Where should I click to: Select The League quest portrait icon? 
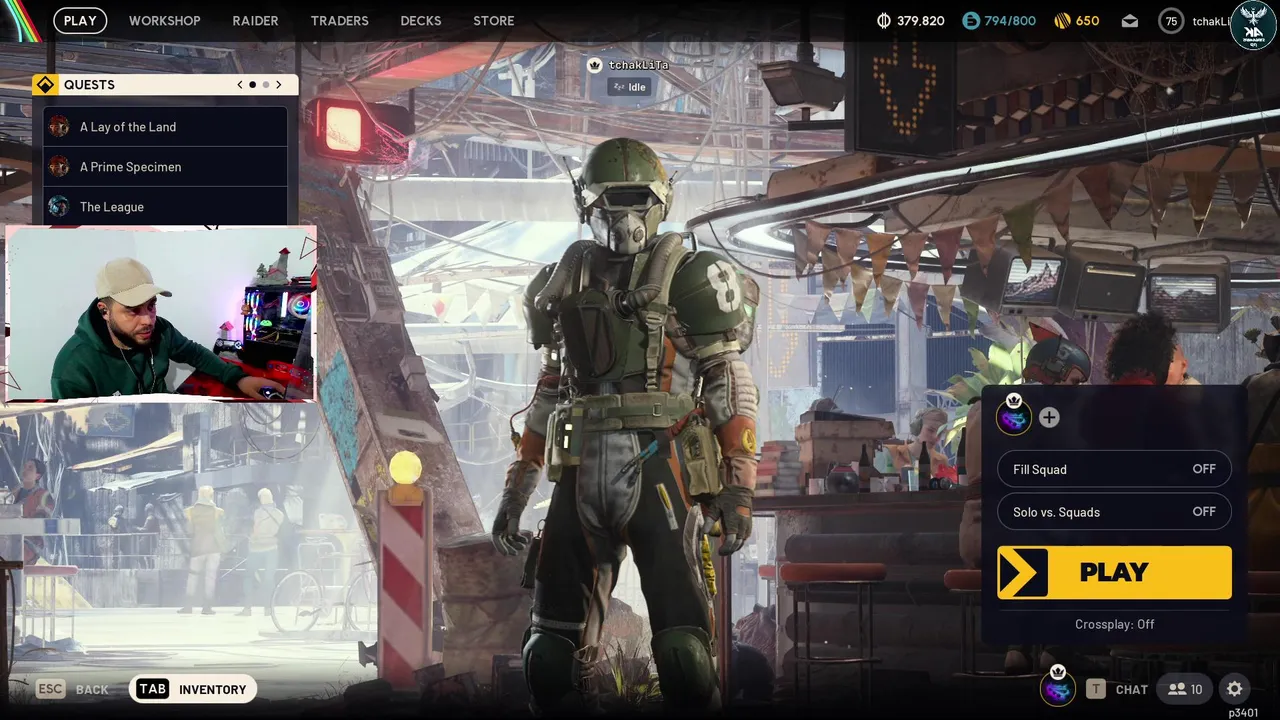pyautogui.click(x=59, y=207)
